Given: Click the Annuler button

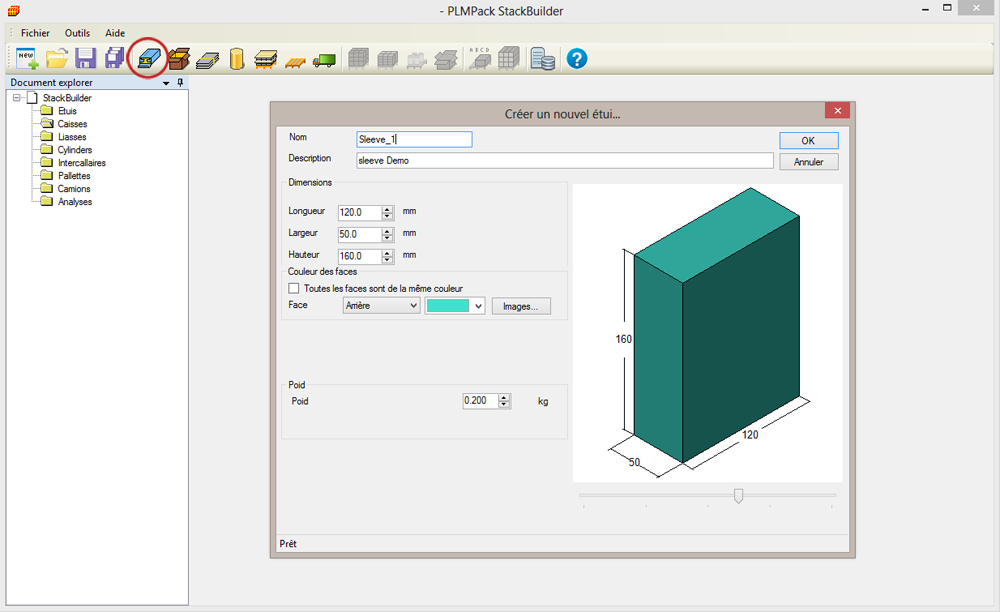Looking at the screenshot, I should (808, 162).
